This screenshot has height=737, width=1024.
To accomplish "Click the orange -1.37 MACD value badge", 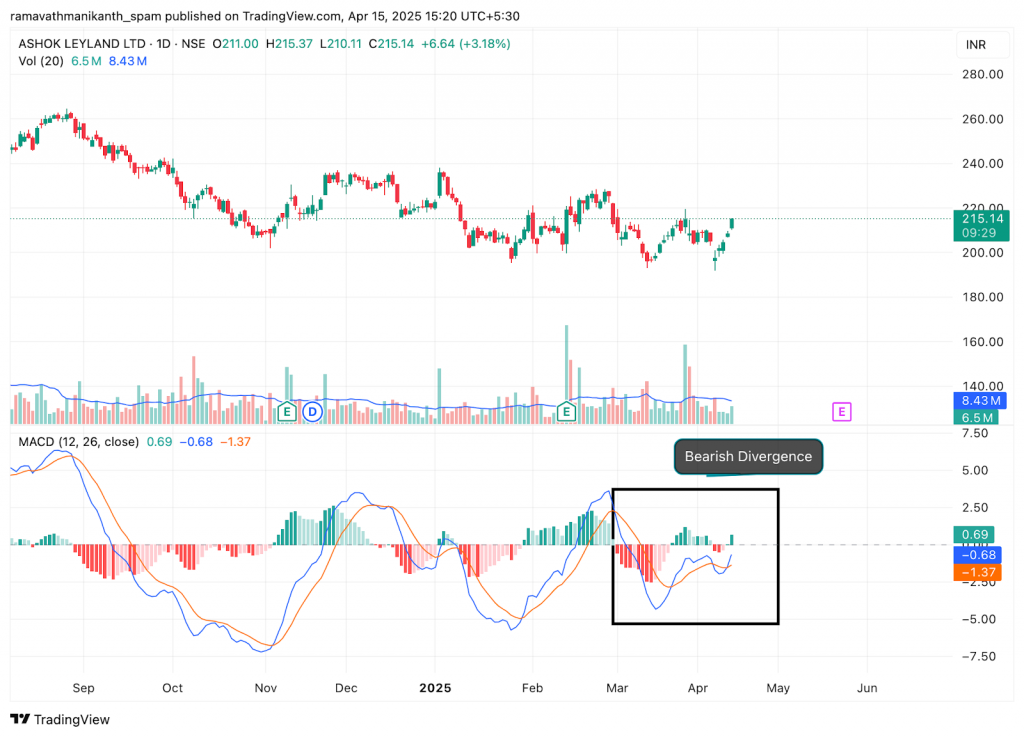I will pyautogui.click(x=979, y=571).
